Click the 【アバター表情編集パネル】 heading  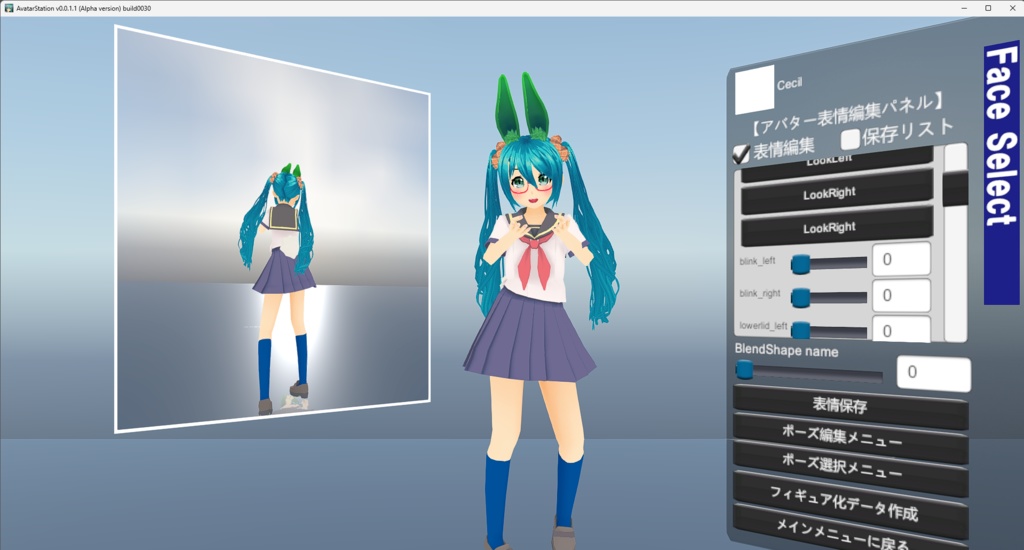[x=847, y=114]
